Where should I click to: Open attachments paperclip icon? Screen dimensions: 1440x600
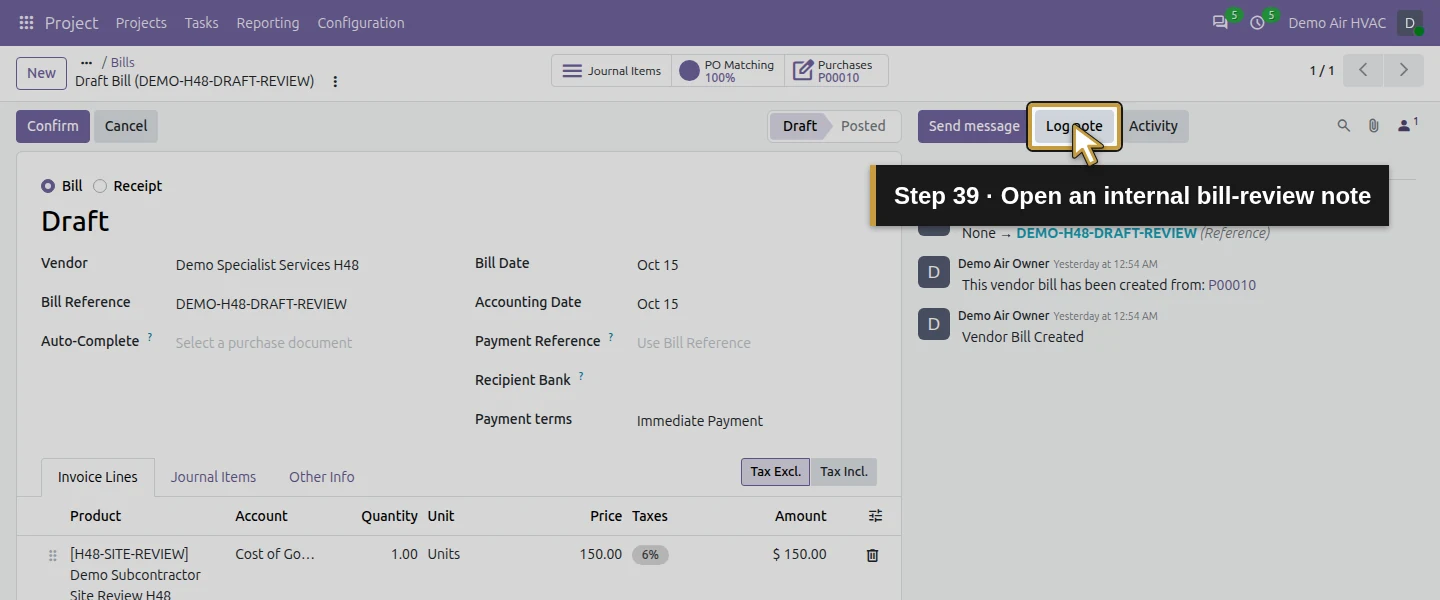pos(1374,126)
